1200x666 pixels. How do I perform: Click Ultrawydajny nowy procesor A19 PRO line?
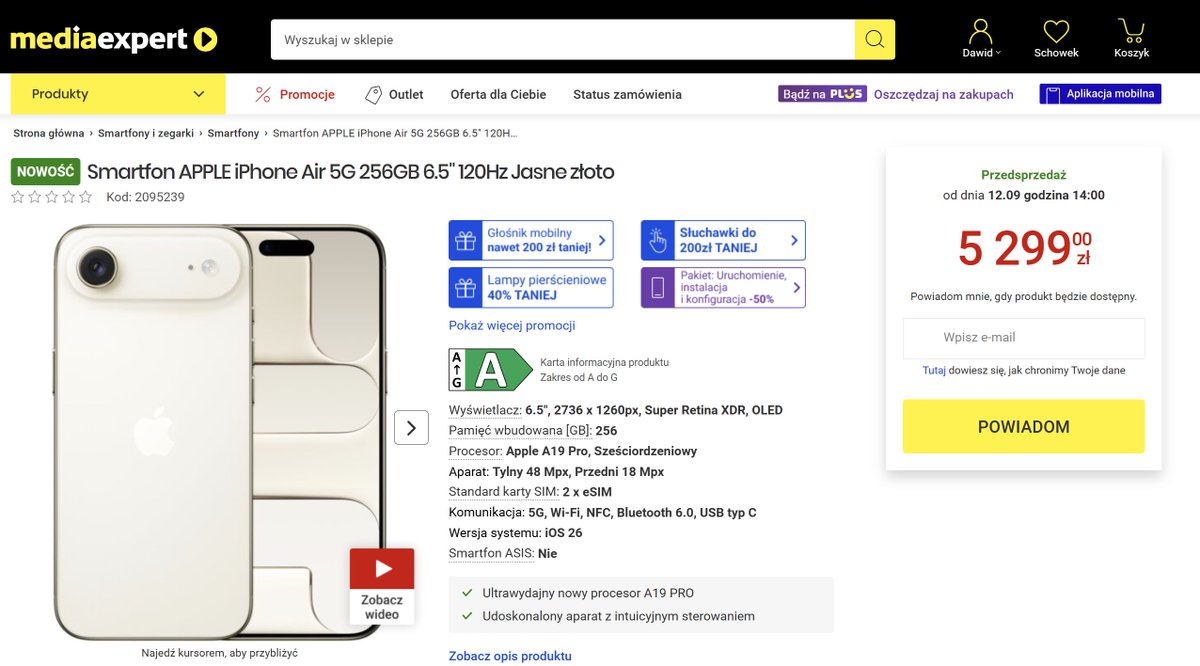(588, 593)
